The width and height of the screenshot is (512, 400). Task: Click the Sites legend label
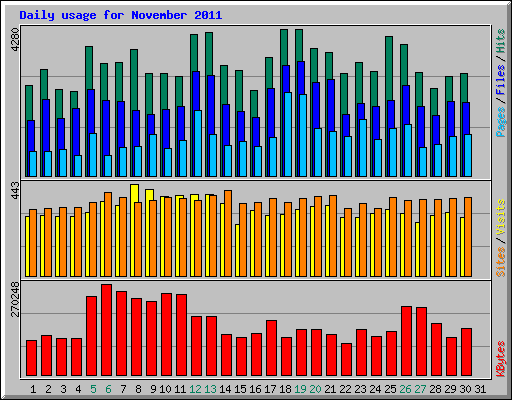pyautogui.click(x=501, y=262)
